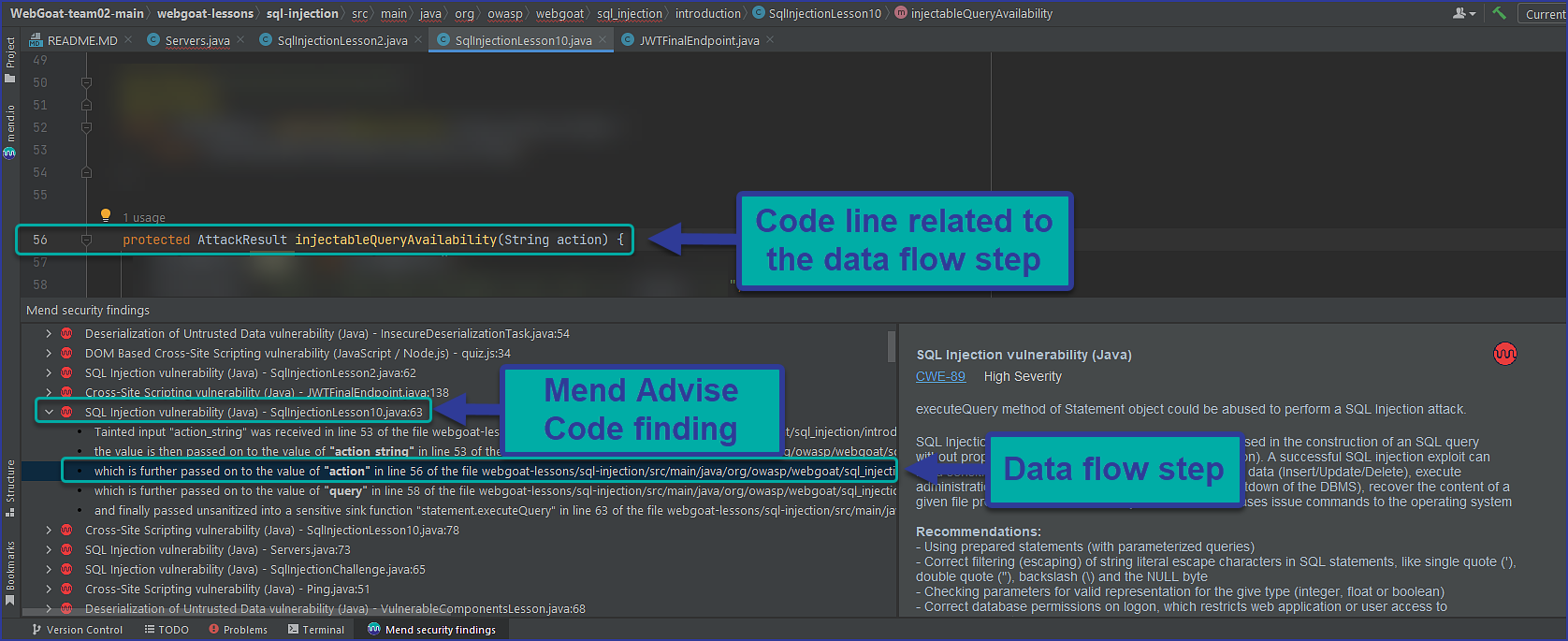The height and width of the screenshot is (641, 1568).
Task: Open the Problems tool window
Action: point(238,630)
